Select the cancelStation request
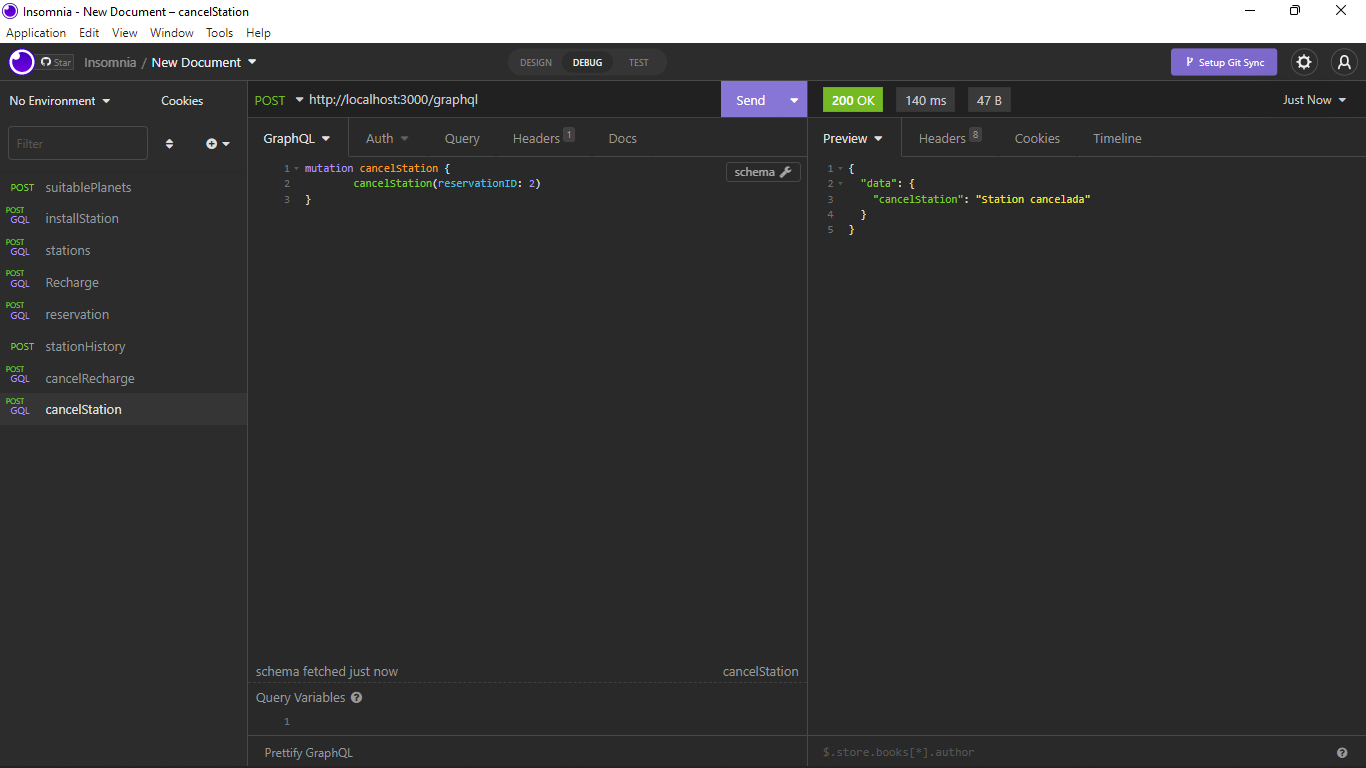The height and width of the screenshot is (768, 1366). pyautogui.click(x=123, y=409)
